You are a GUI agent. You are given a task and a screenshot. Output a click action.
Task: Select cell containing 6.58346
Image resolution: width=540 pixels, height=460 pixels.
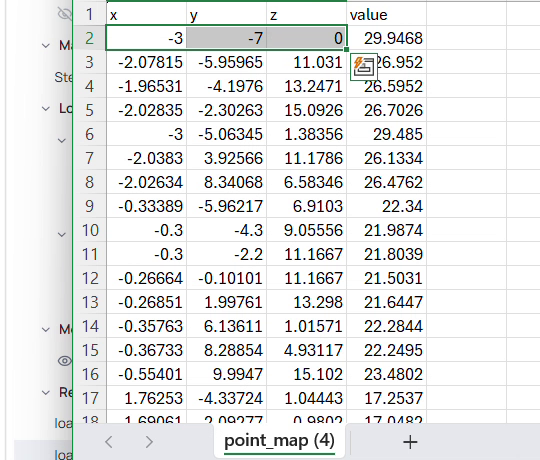tap(307, 182)
